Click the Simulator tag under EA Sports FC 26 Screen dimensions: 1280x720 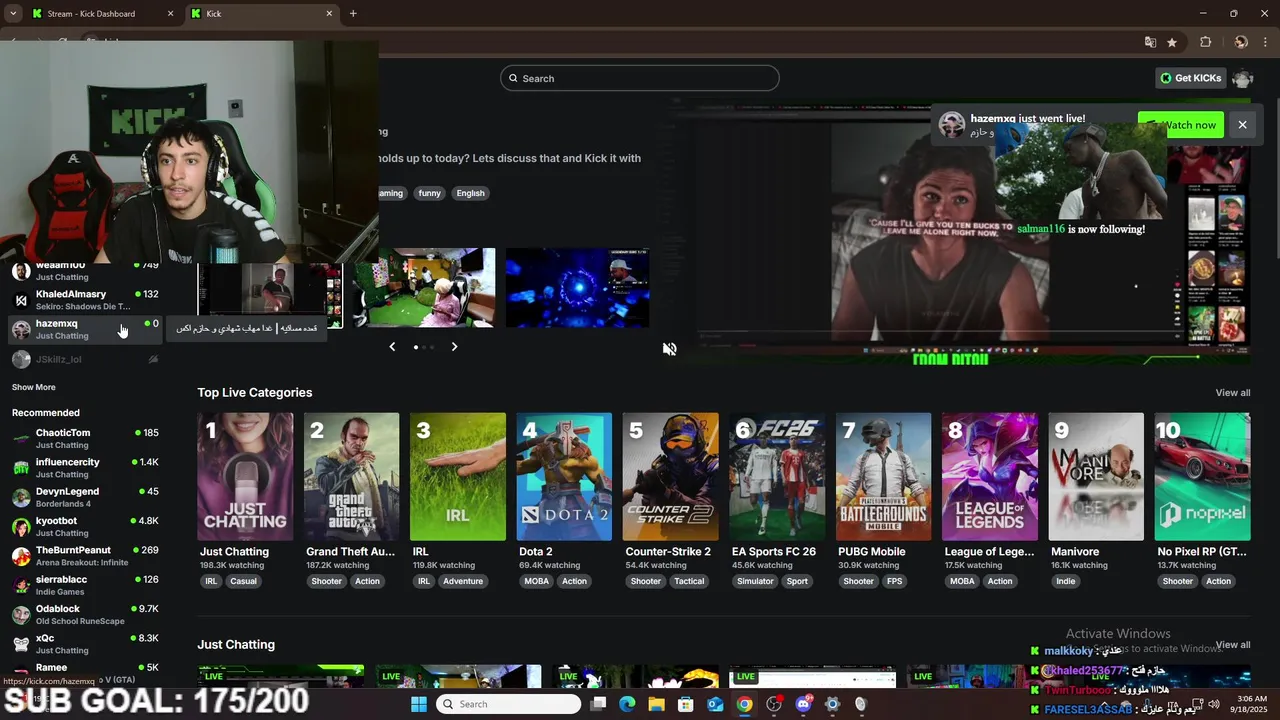(755, 581)
